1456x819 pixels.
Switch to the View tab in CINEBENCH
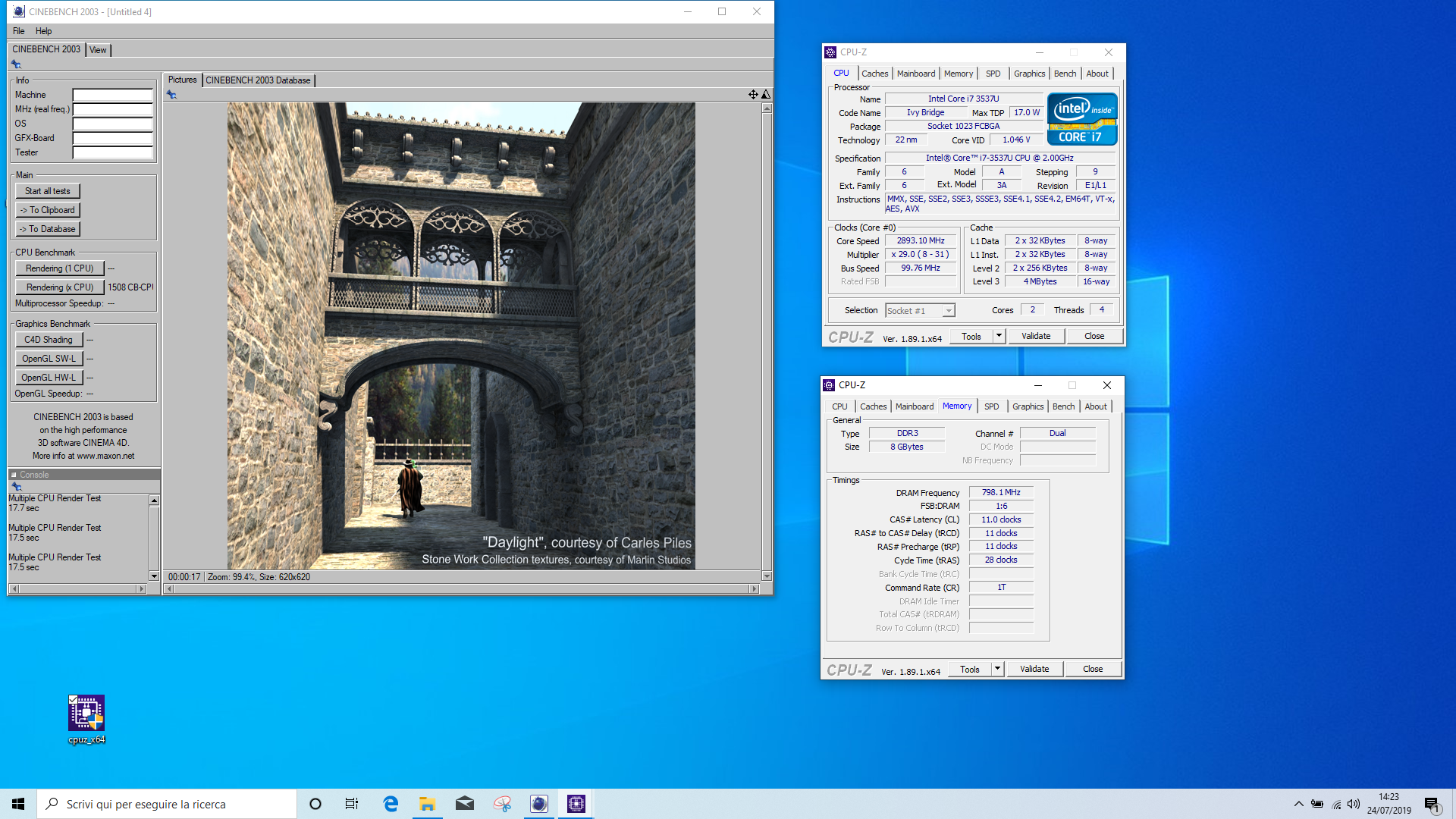point(98,50)
